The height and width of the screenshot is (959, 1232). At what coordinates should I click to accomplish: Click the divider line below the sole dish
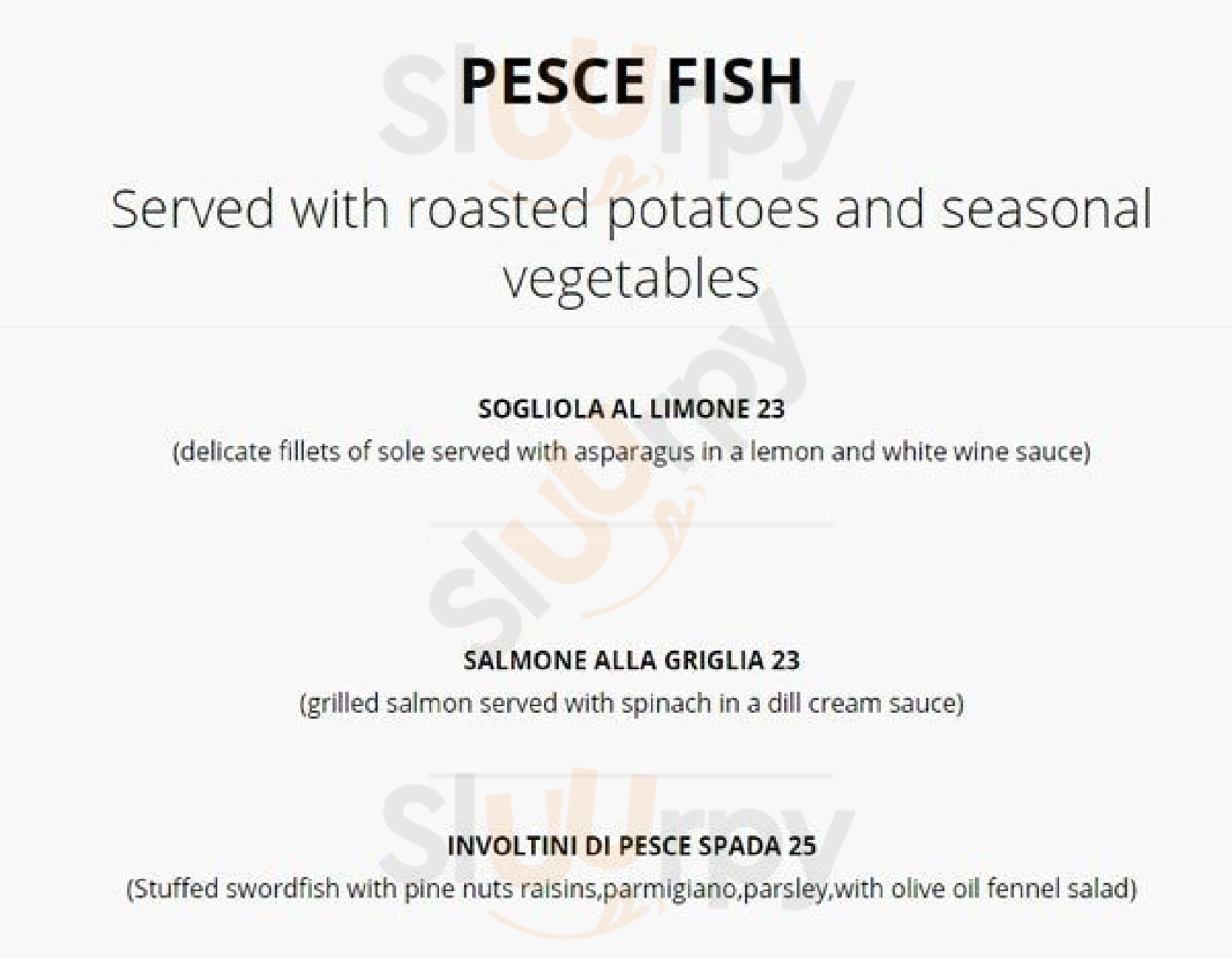[631, 524]
